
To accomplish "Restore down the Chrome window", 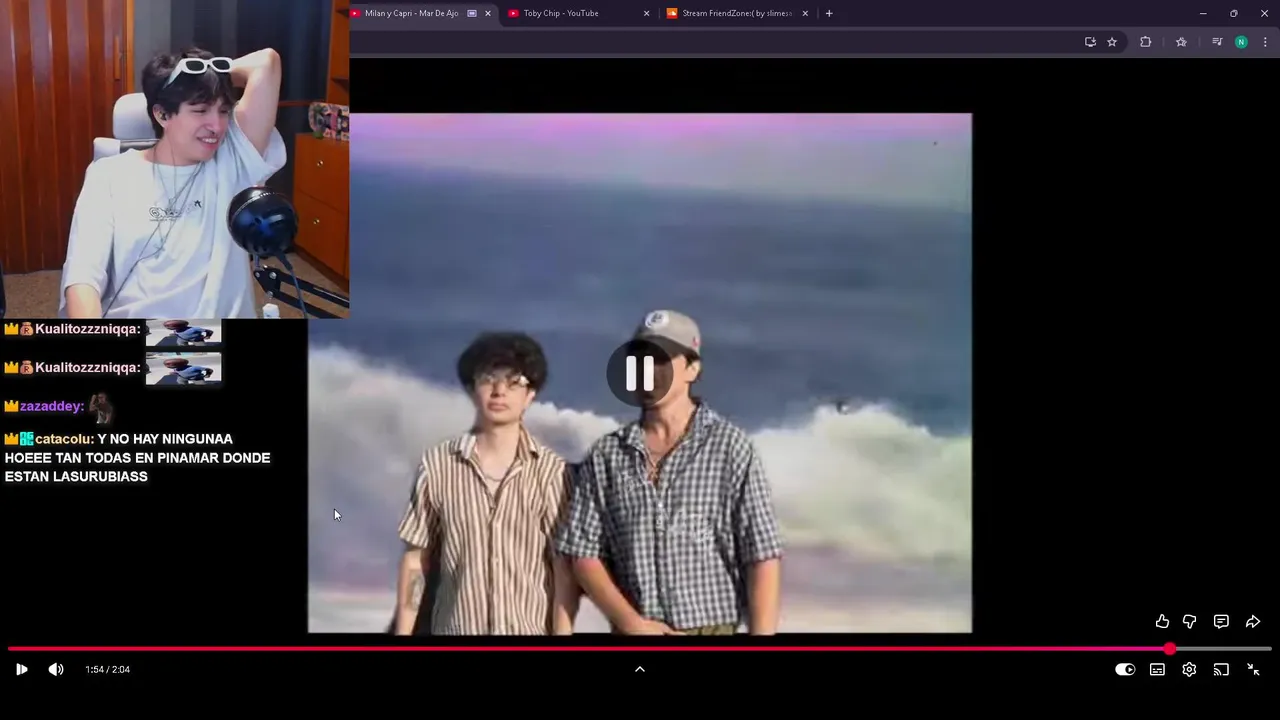I will coord(1234,13).
